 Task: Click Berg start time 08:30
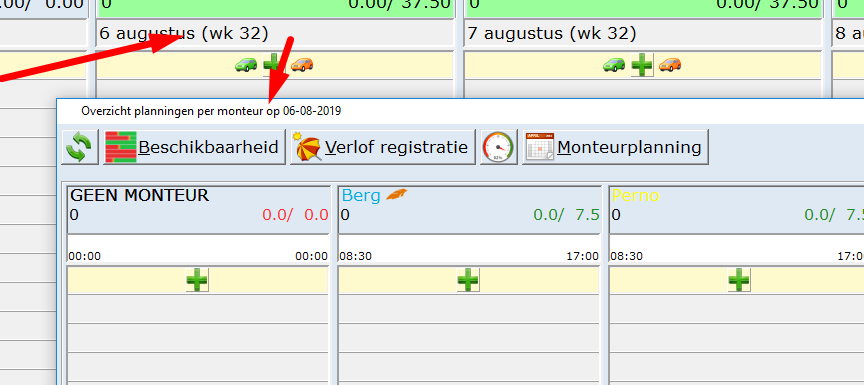[355, 256]
